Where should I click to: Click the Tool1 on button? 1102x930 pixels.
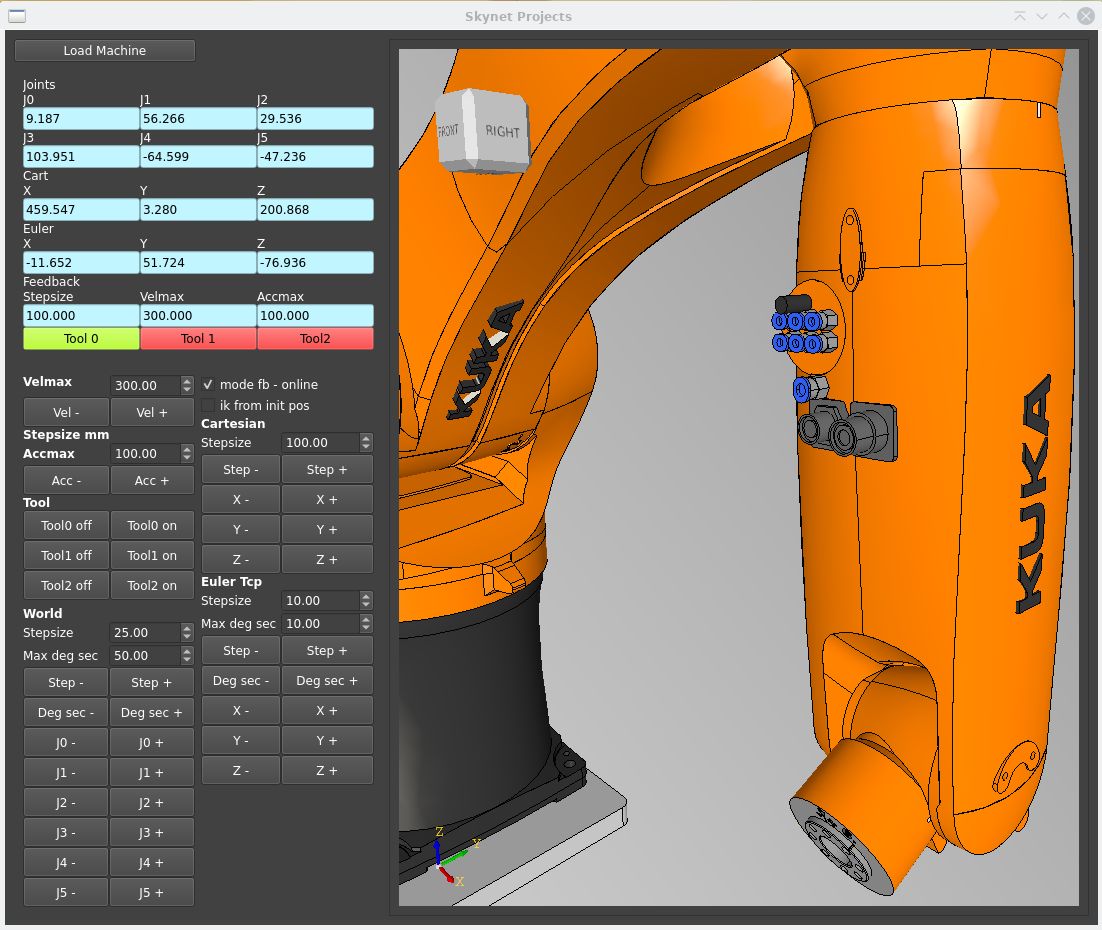[152, 556]
